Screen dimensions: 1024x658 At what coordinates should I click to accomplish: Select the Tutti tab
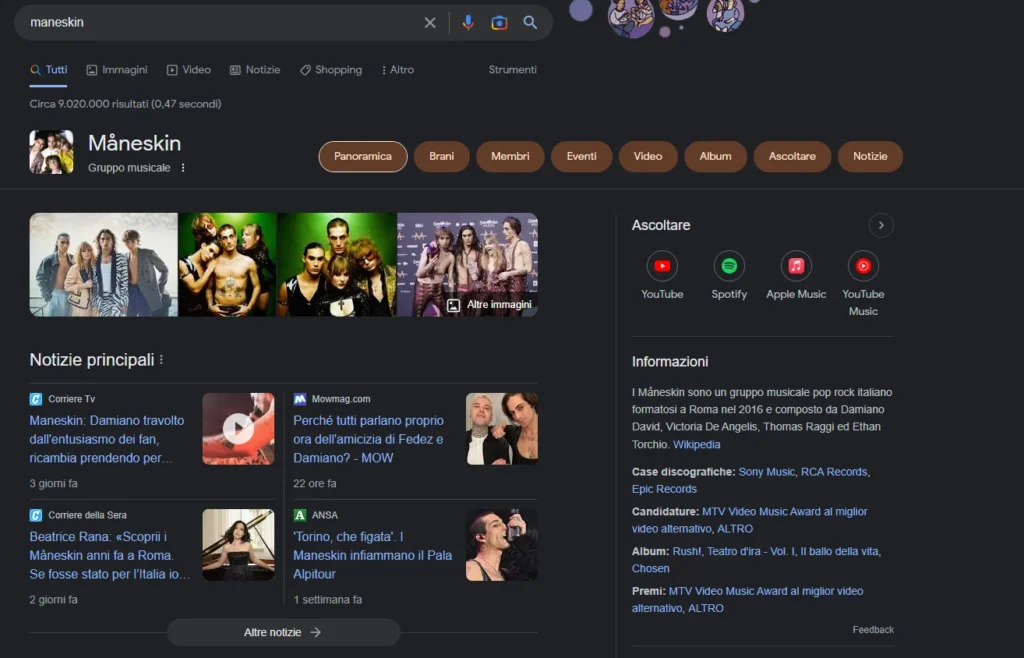[x=48, y=70]
